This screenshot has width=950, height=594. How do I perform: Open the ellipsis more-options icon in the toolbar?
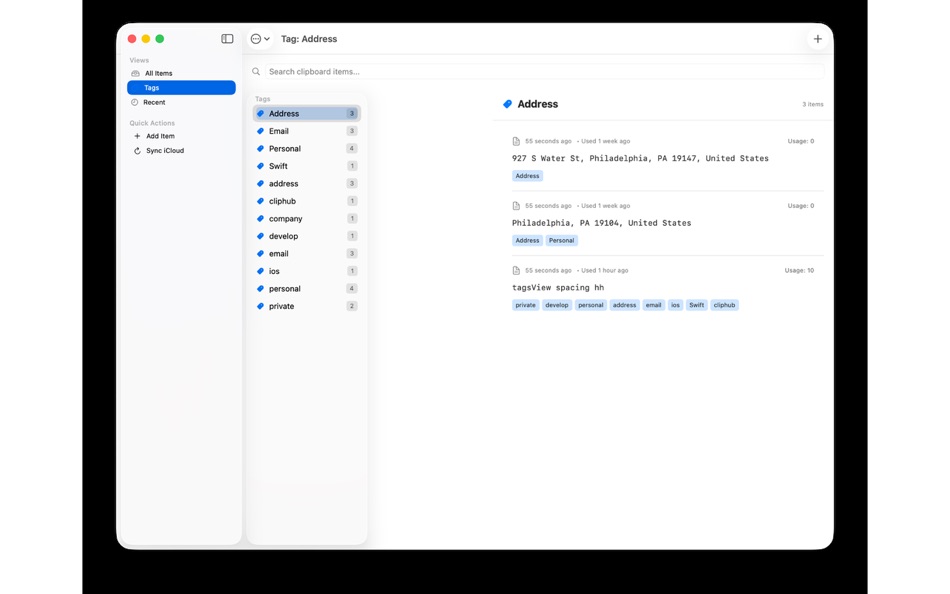click(256, 38)
